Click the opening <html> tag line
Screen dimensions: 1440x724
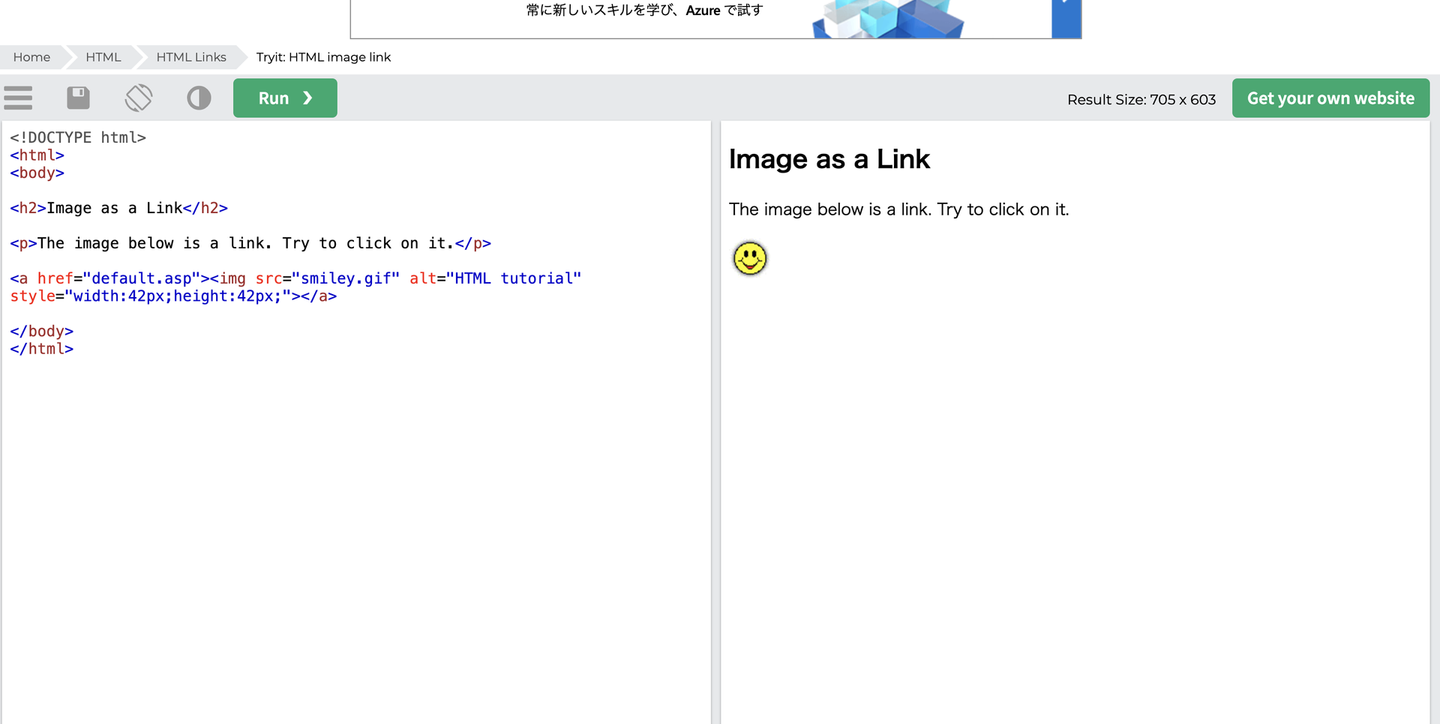tap(37, 155)
